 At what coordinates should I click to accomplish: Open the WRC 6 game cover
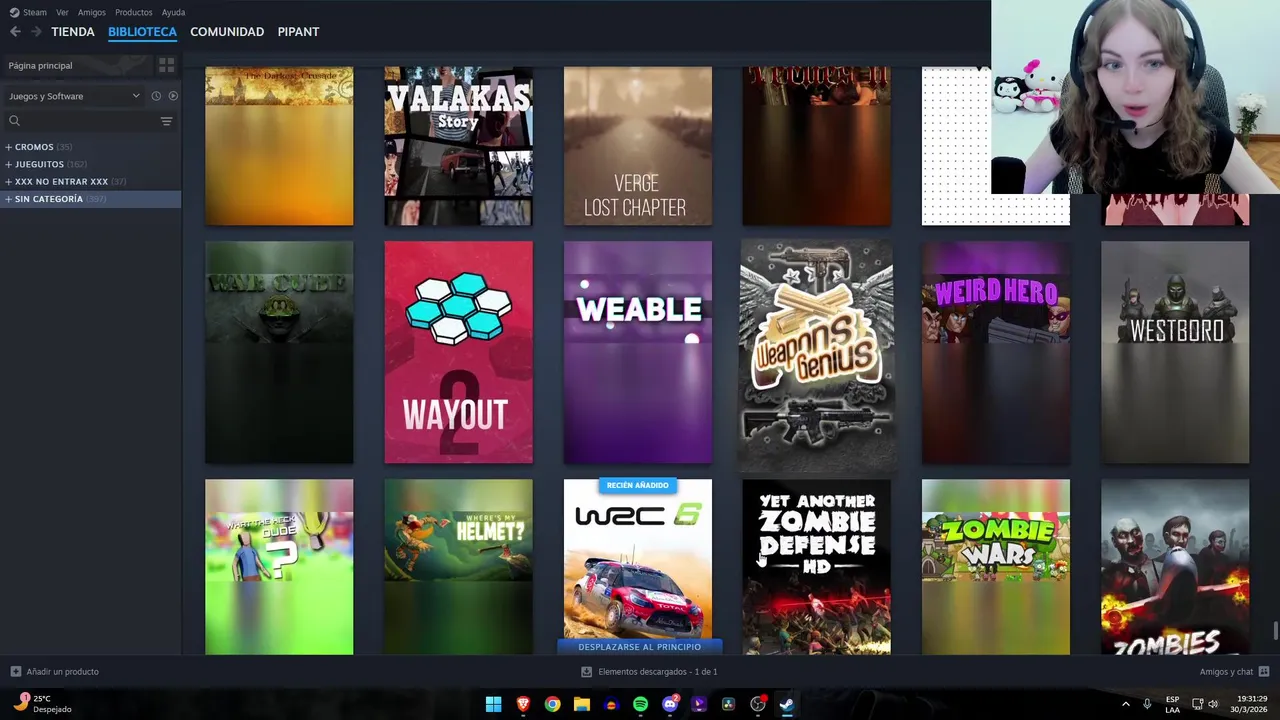click(x=638, y=565)
